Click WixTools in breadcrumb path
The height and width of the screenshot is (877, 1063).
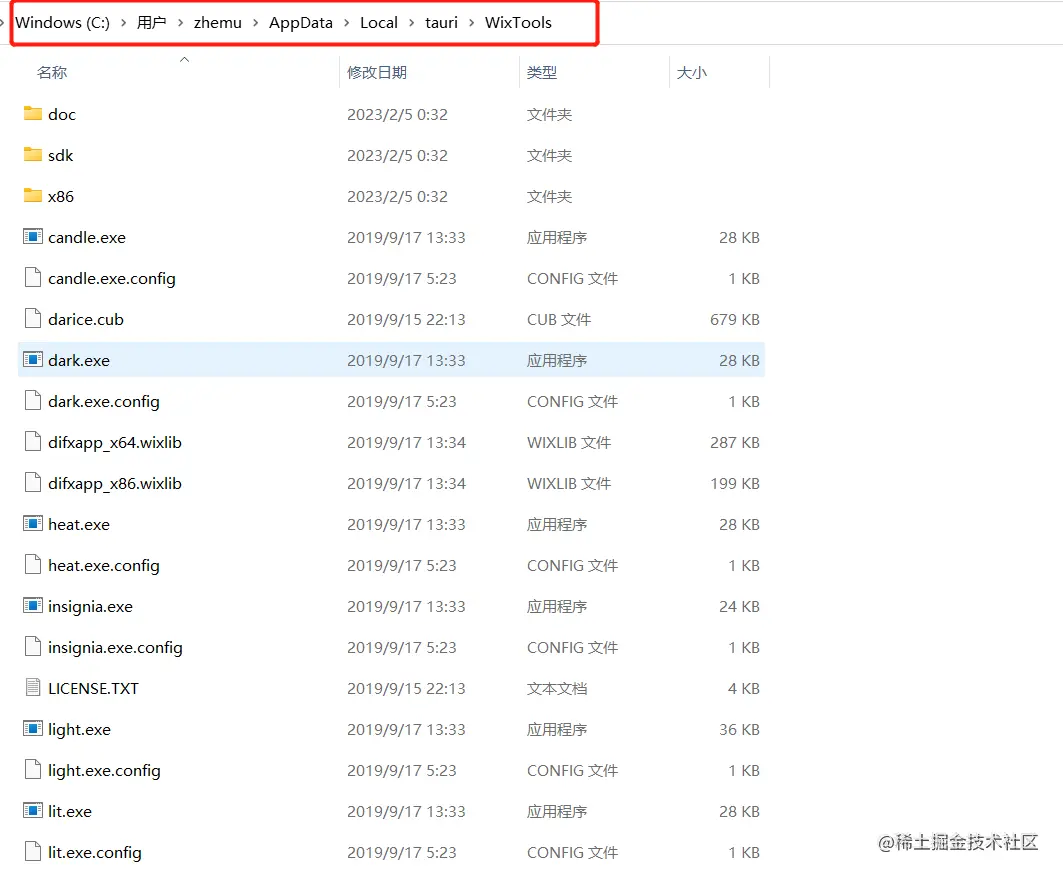click(x=518, y=22)
